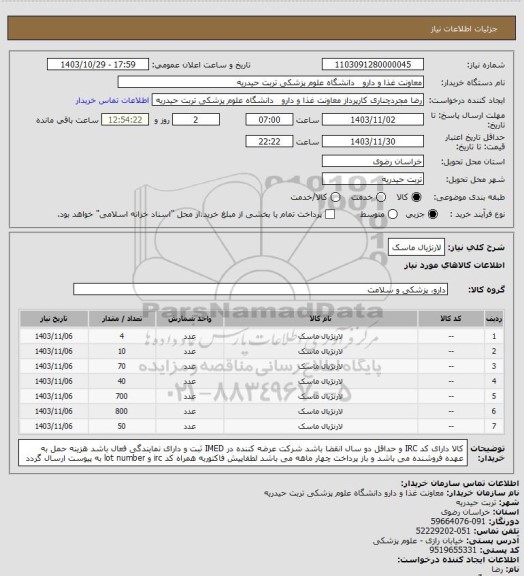Click the unit عدد in row 2
This screenshot has height=576, width=524.
pos(190,352)
